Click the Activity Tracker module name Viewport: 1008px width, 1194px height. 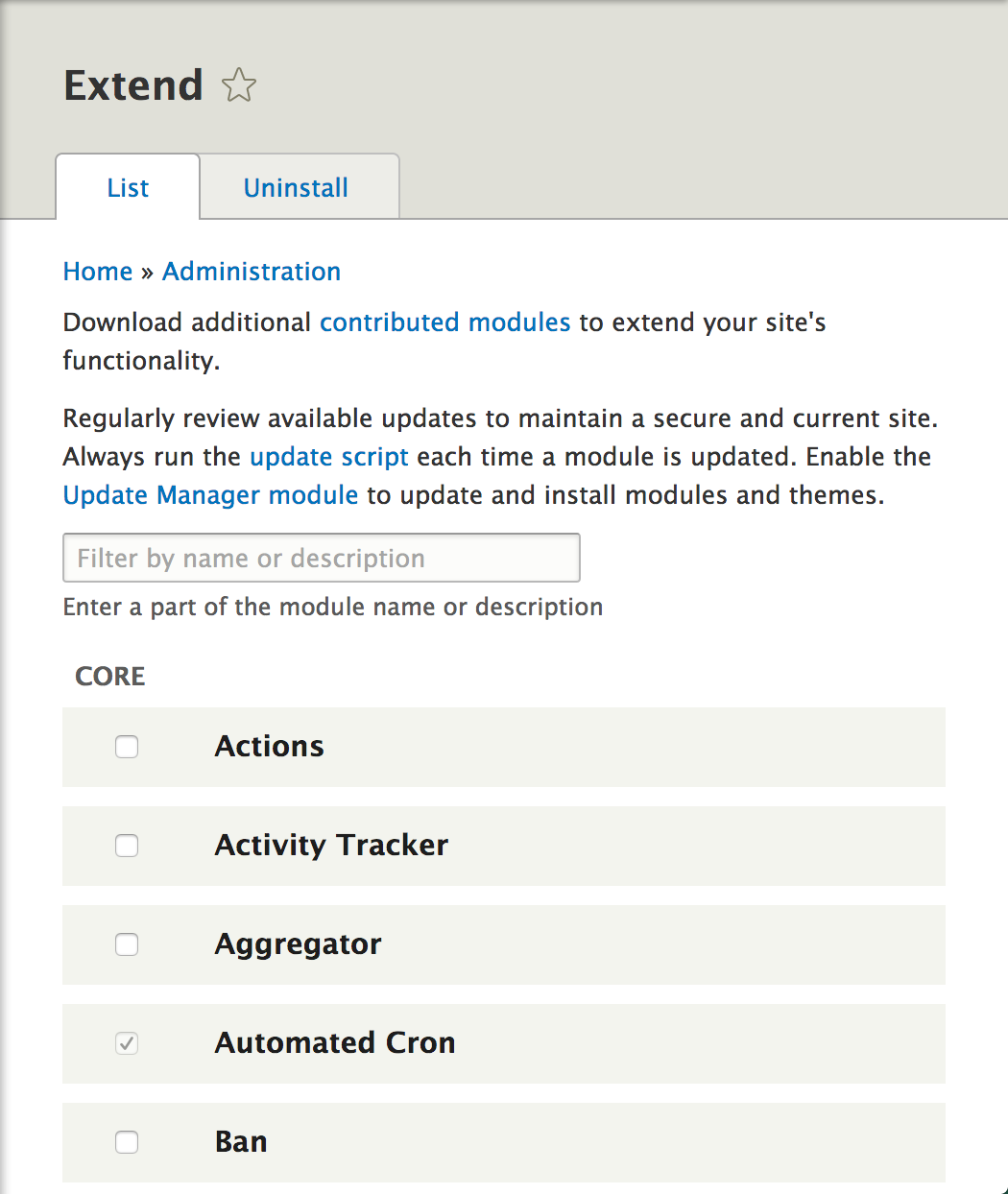331,846
